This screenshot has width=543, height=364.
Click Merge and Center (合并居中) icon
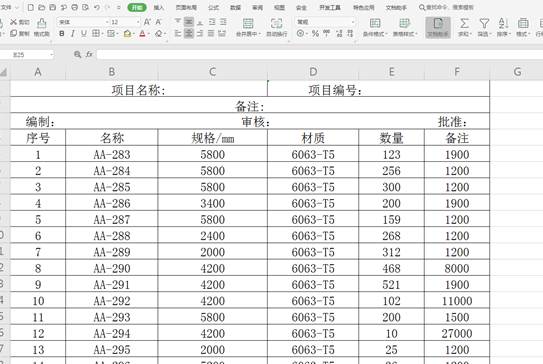click(248, 24)
